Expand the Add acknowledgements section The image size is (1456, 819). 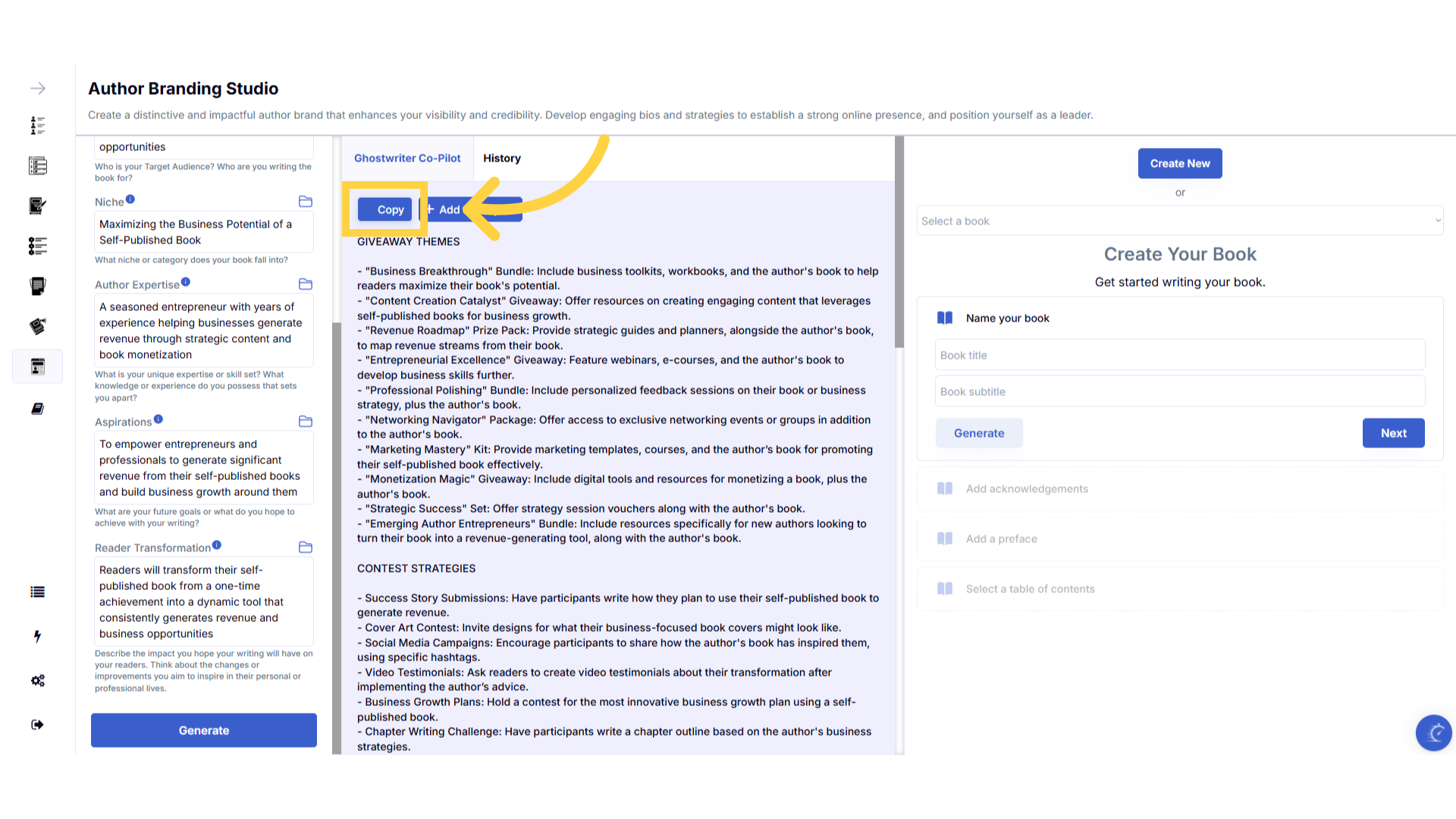(x=1027, y=489)
